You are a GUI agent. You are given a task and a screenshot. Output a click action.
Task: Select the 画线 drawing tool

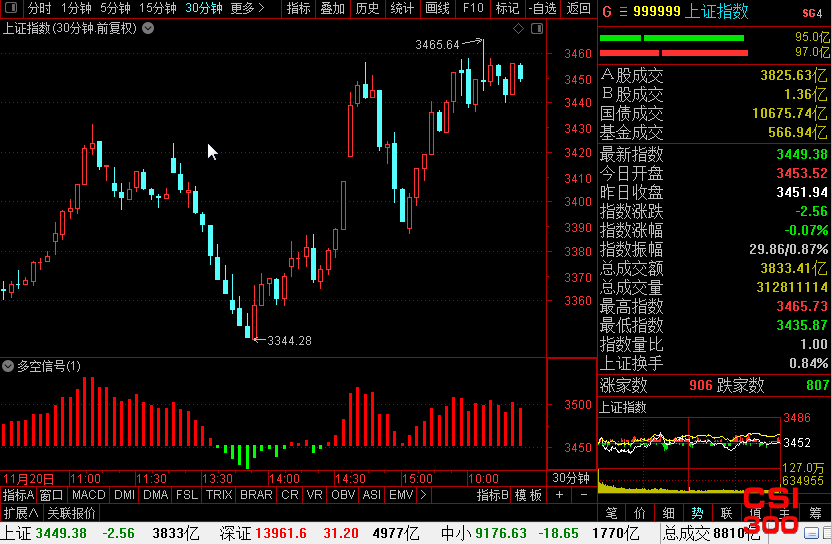point(438,8)
